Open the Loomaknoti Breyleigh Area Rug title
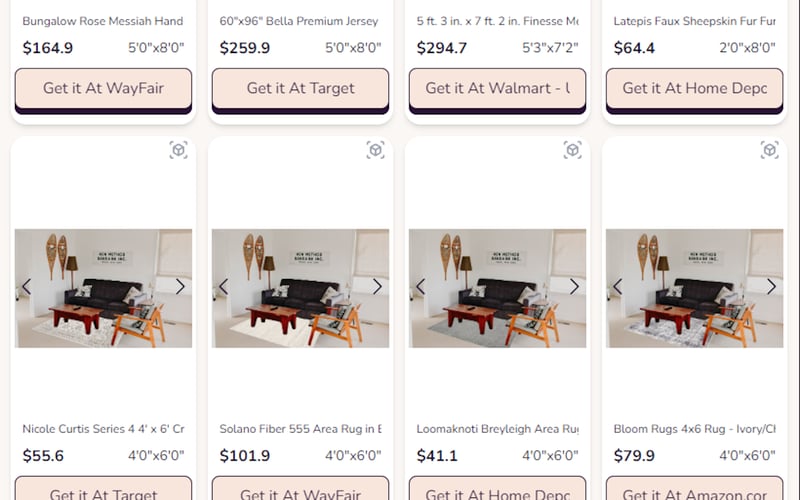This screenshot has width=800, height=500. [x=497, y=429]
